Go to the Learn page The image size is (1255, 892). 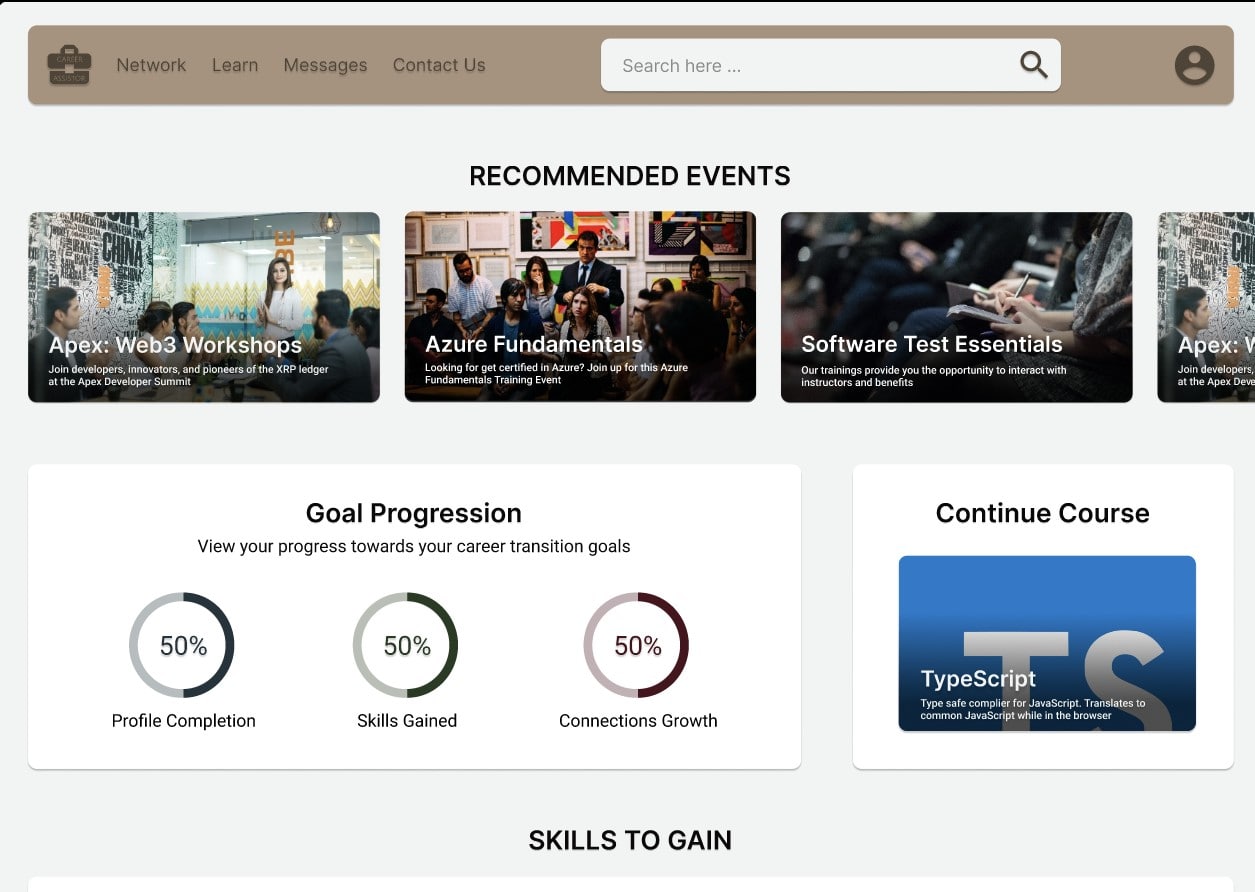pyautogui.click(x=235, y=65)
